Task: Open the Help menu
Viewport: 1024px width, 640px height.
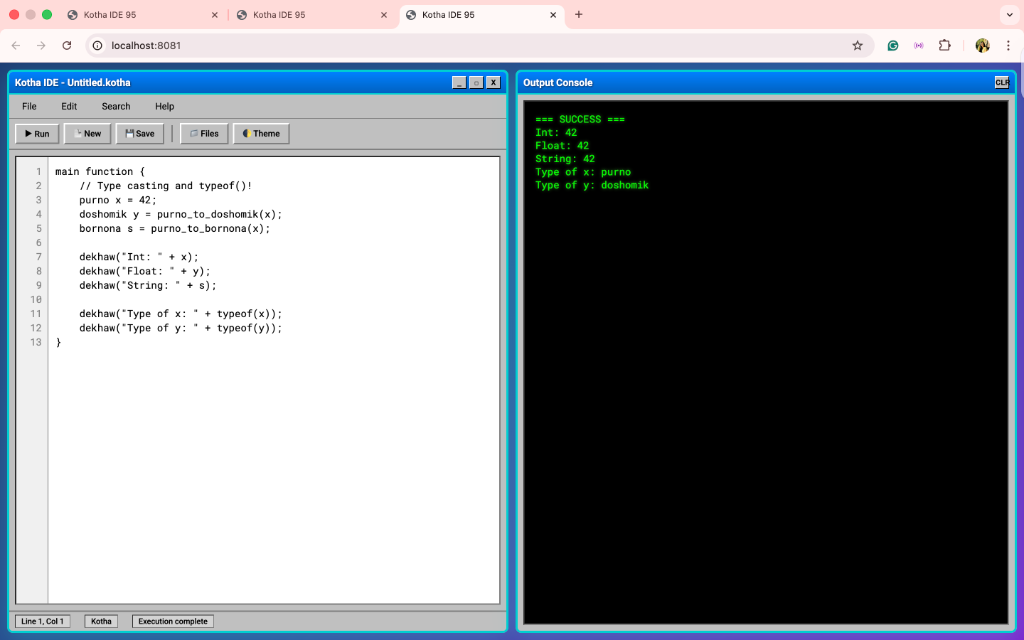Action: tap(165, 106)
